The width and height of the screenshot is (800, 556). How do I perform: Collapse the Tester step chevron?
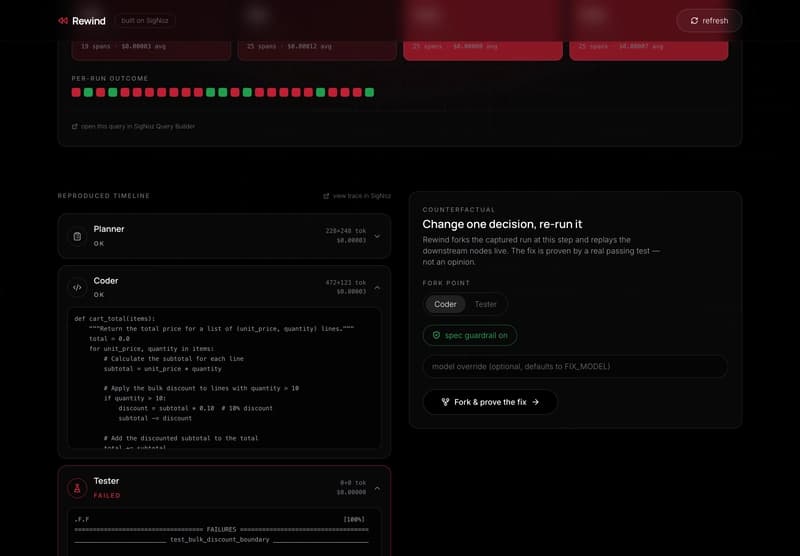point(377,488)
